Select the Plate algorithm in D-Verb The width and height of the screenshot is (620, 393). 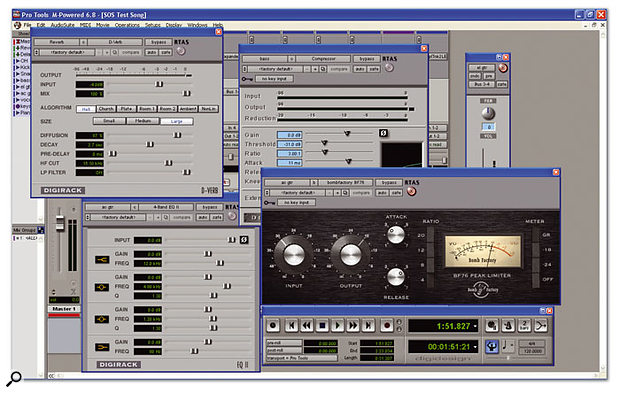pyautogui.click(x=127, y=109)
